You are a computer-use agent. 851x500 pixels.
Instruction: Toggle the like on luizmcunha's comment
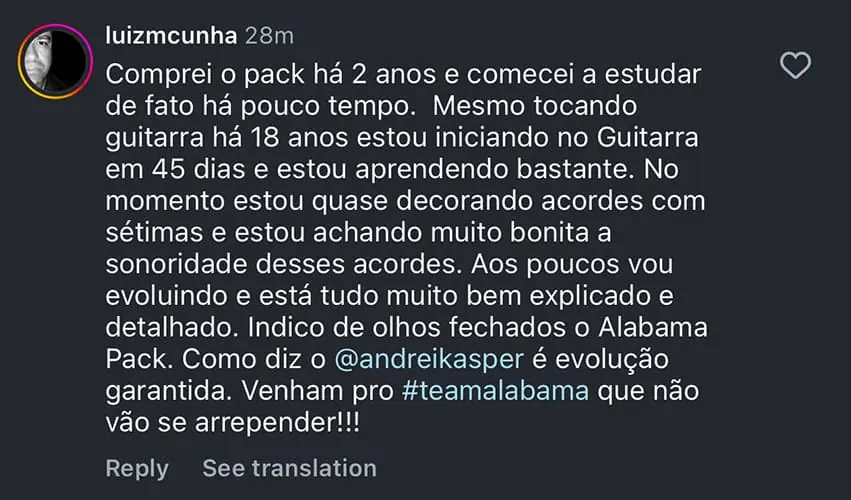[x=795, y=65]
